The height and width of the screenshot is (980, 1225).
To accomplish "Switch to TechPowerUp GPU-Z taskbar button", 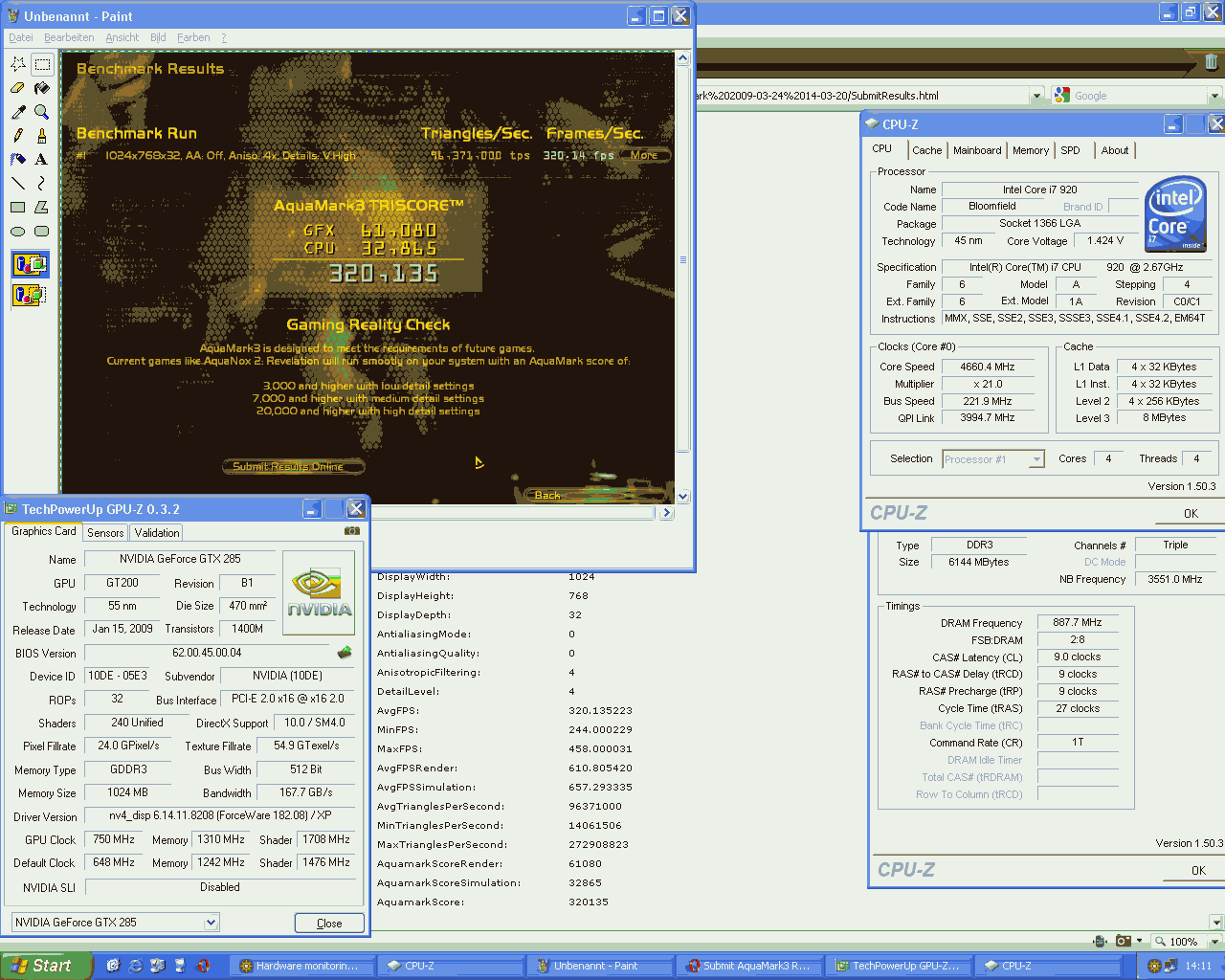I will pyautogui.click(x=899, y=966).
